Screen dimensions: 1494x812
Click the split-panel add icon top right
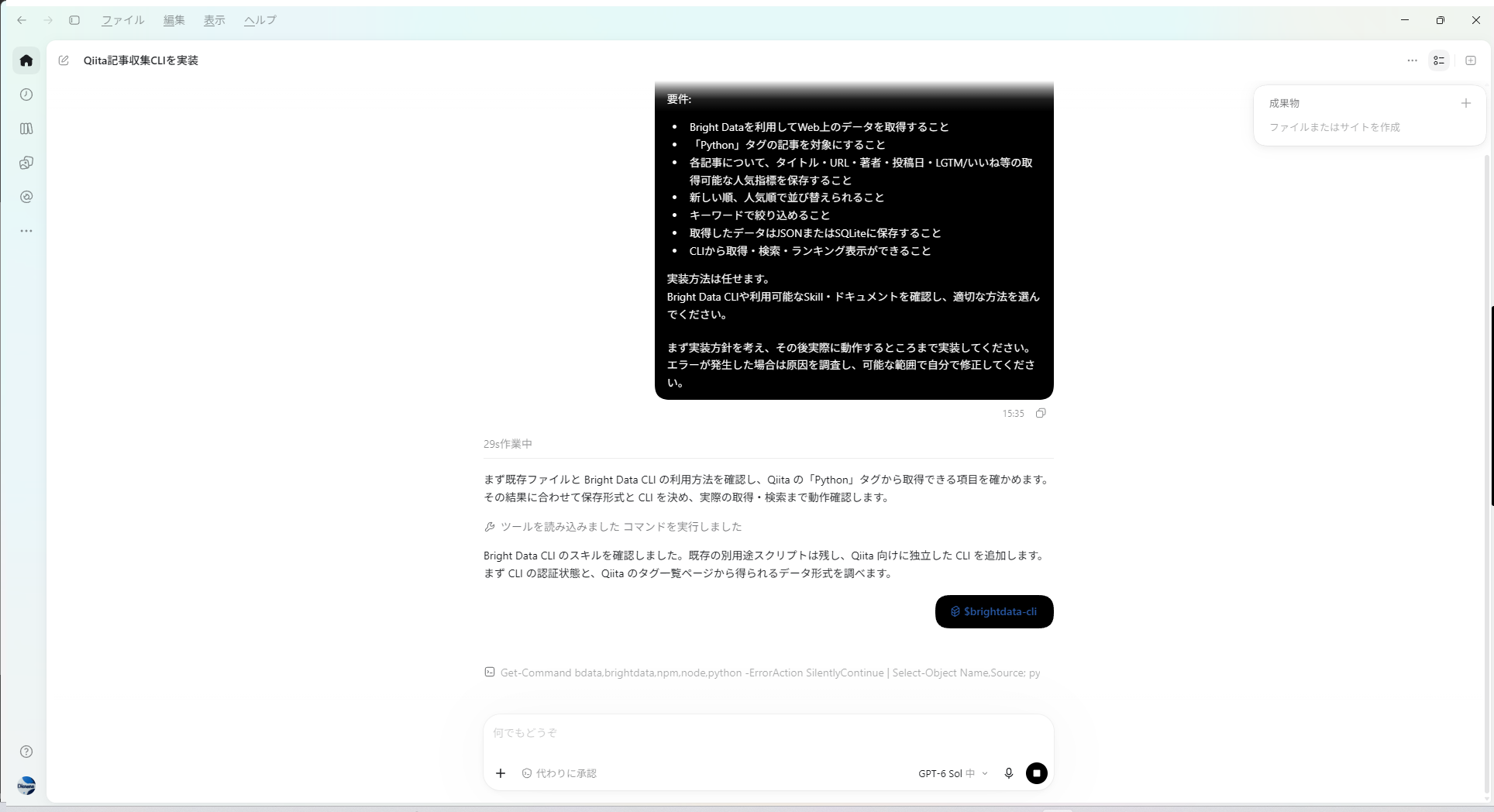tap(1471, 60)
